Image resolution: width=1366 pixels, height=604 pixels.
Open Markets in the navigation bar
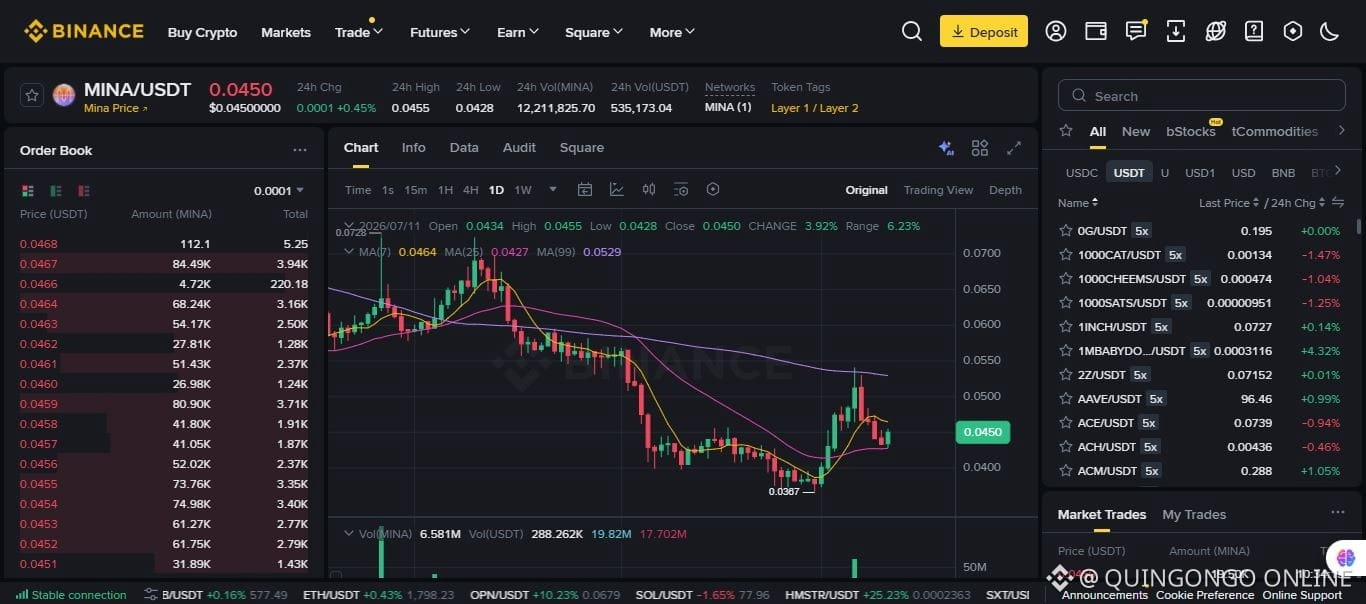pyautogui.click(x=286, y=32)
